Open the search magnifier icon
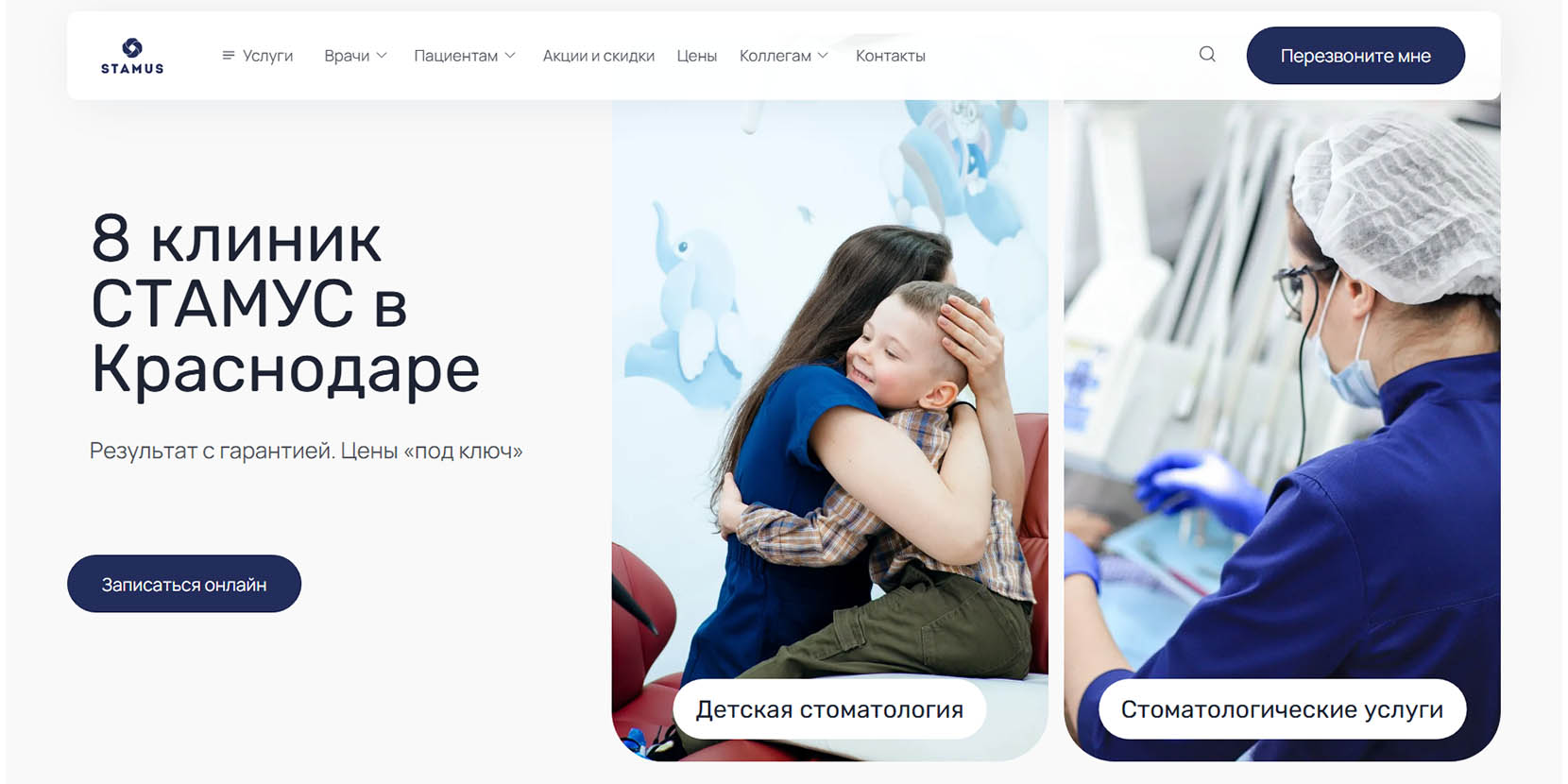1568x784 pixels. coord(1207,55)
